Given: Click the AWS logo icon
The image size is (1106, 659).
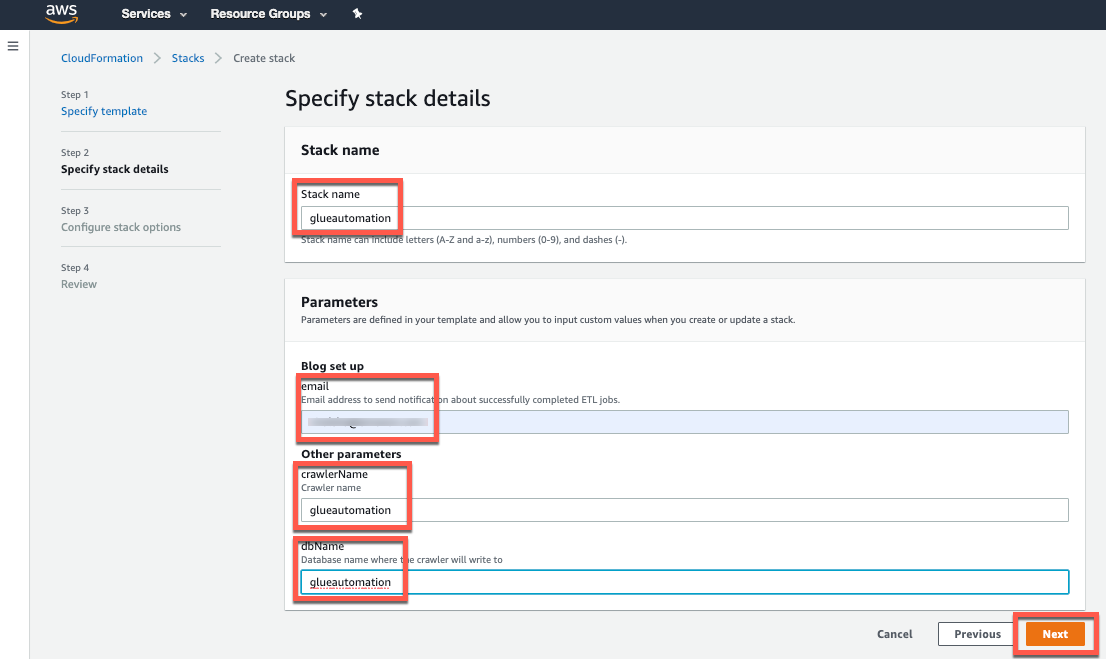Looking at the screenshot, I should point(61,13).
